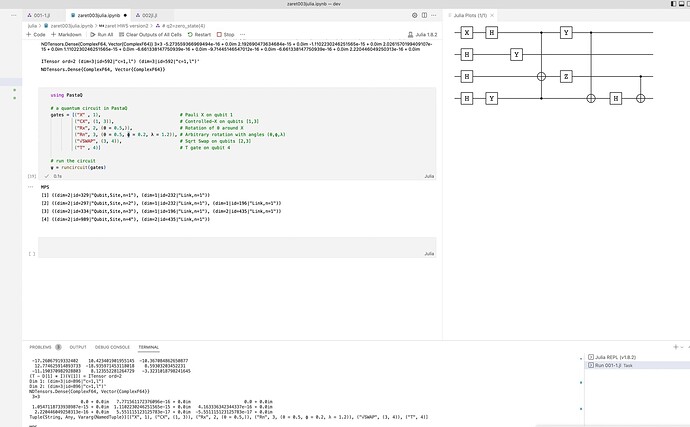The image size is (690, 427).
Task: Open the 002jl.jl editor tab
Action: pyautogui.click(x=147, y=15)
